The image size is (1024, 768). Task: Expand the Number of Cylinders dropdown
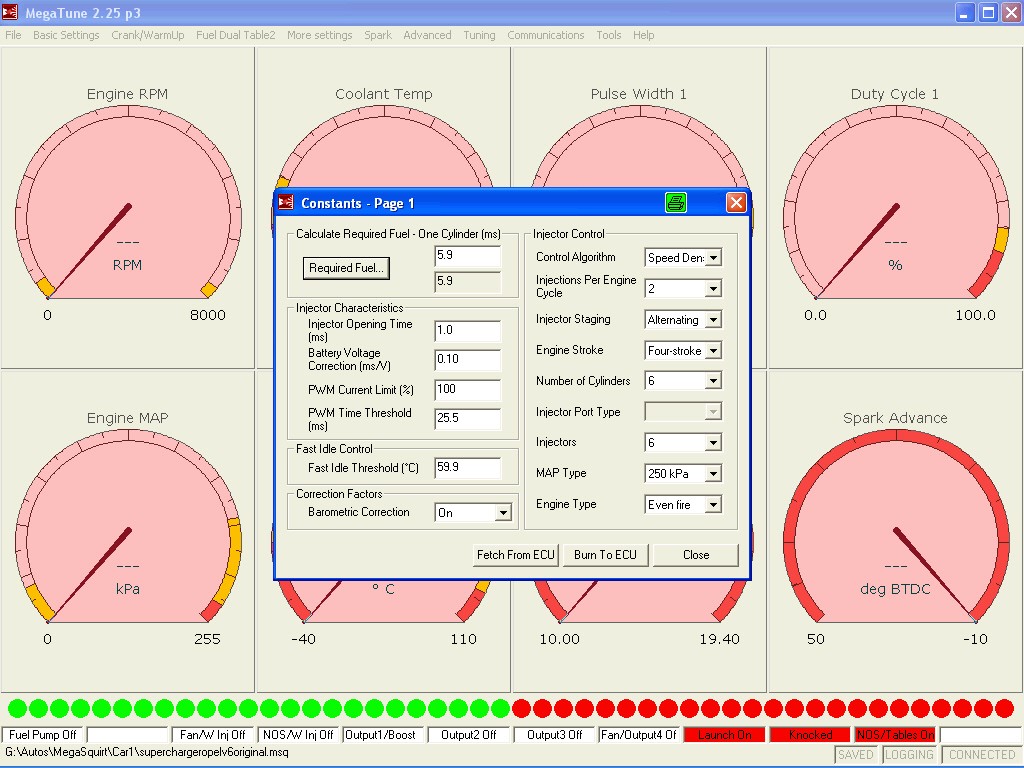tap(714, 381)
